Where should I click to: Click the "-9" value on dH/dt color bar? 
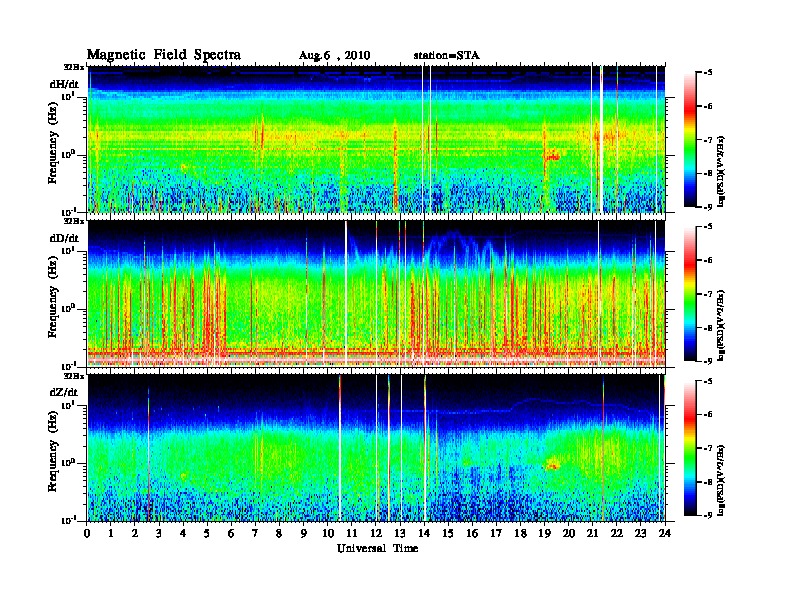coord(708,207)
